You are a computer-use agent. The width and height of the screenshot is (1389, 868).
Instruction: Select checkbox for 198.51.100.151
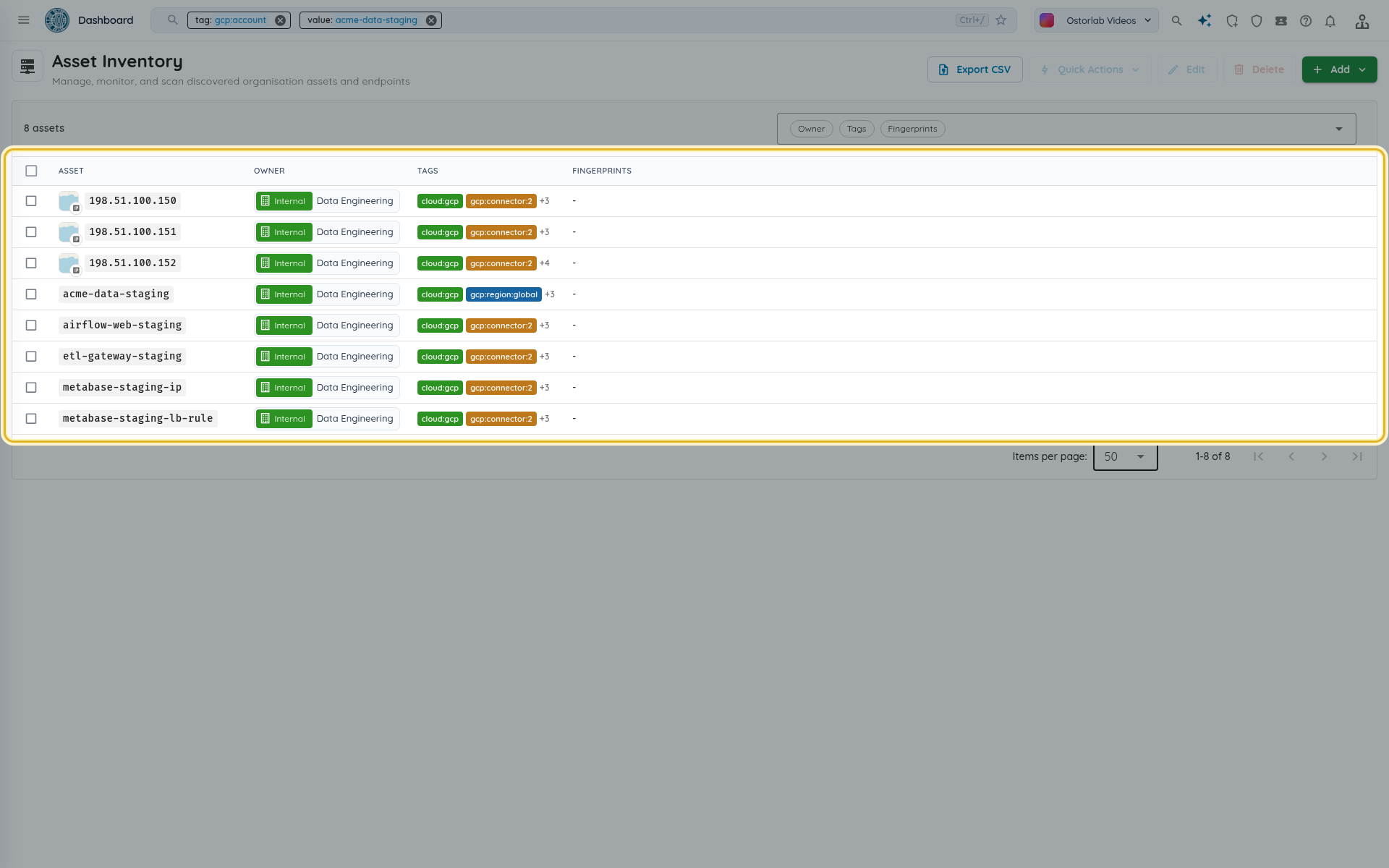click(31, 232)
